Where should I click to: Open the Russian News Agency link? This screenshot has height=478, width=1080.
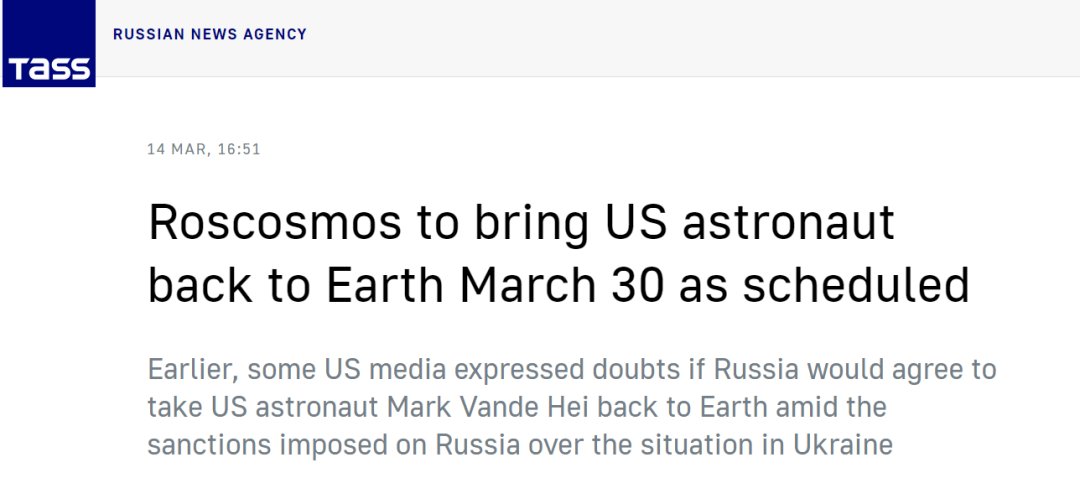click(x=210, y=34)
